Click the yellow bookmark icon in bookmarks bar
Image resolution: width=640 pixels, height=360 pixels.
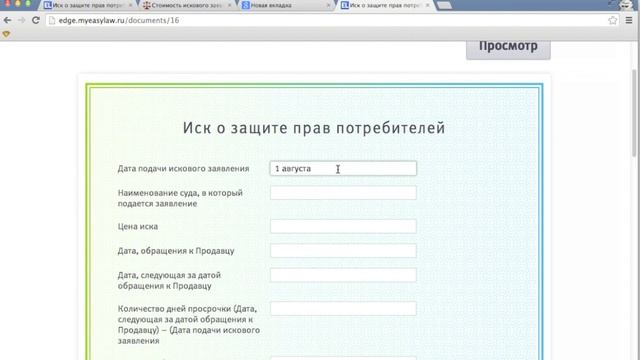(x=6, y=34)
